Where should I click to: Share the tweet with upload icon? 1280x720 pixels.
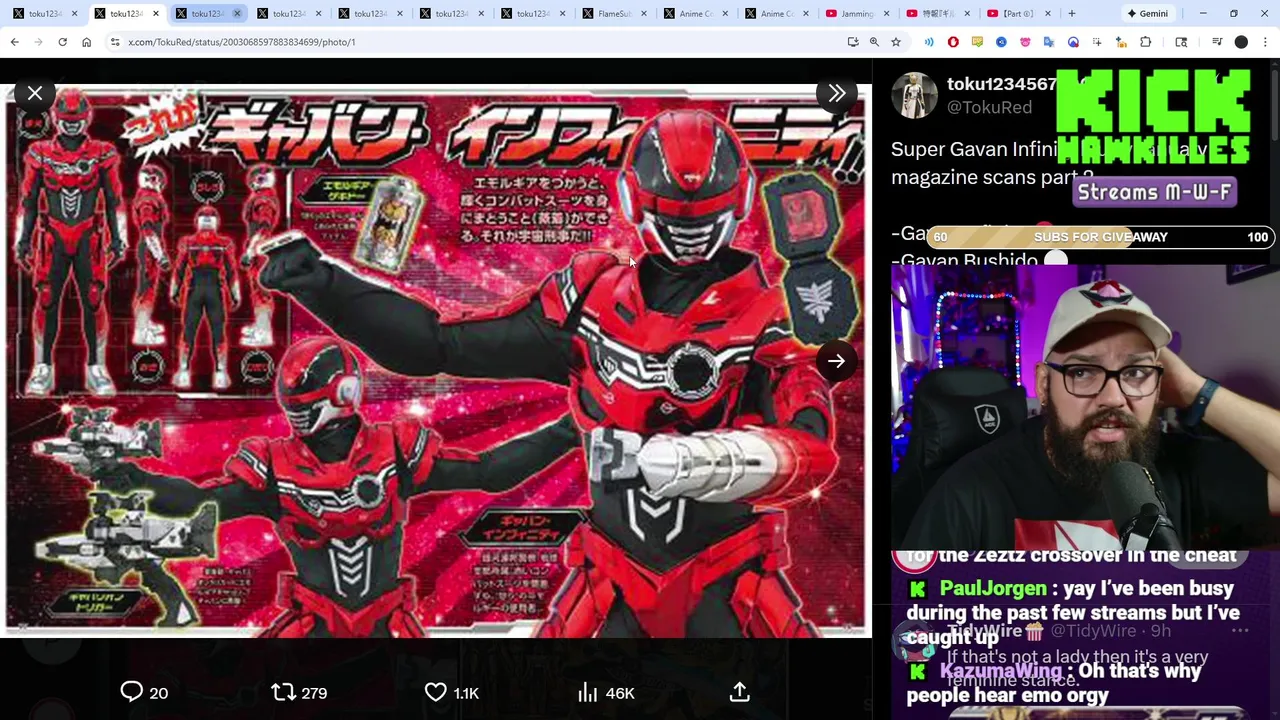[x=740, y=692]
